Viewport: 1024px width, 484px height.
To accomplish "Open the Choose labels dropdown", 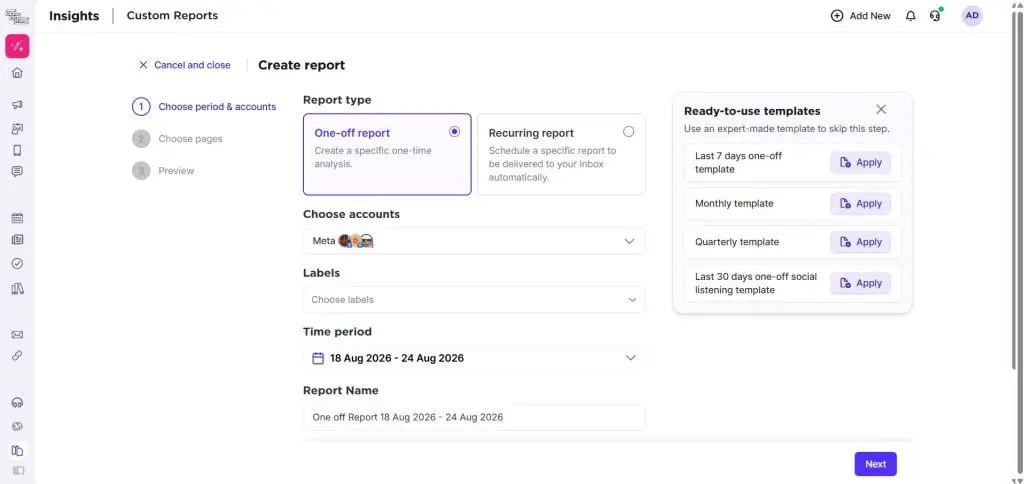I will [474, 300].
